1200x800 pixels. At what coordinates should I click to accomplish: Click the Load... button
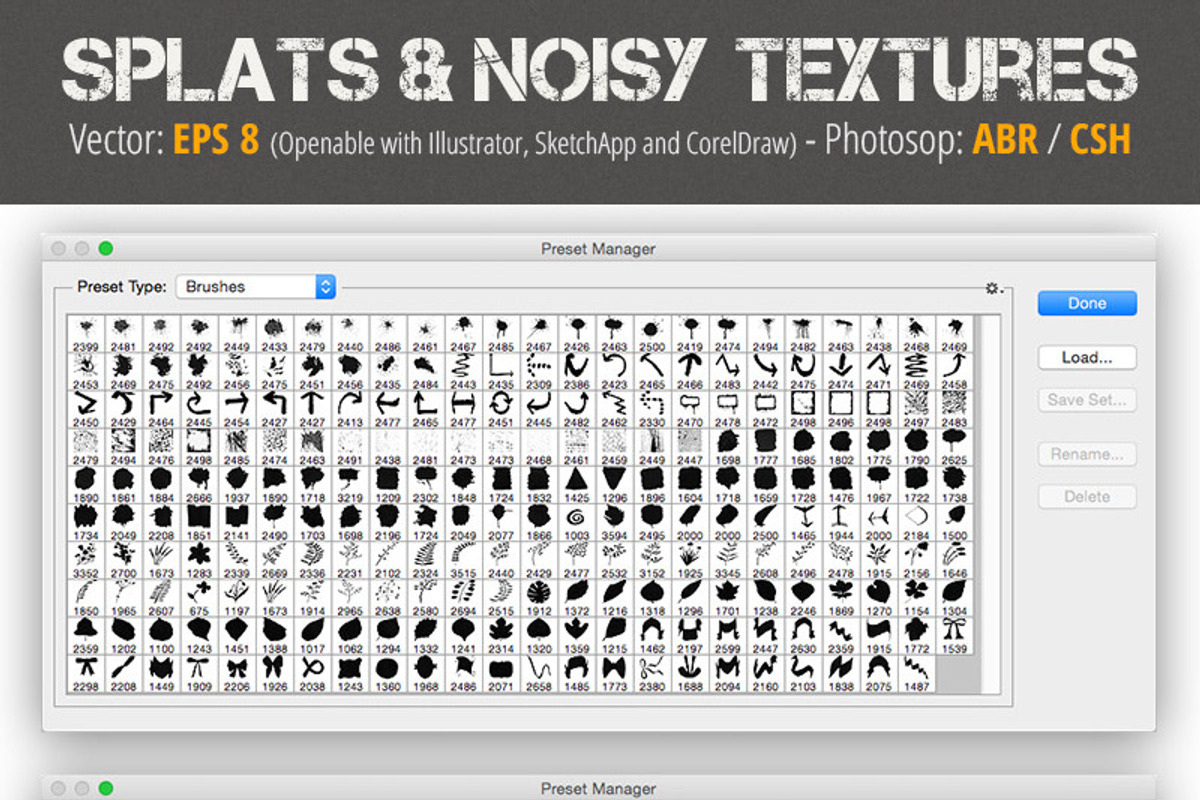(1087, 357)
